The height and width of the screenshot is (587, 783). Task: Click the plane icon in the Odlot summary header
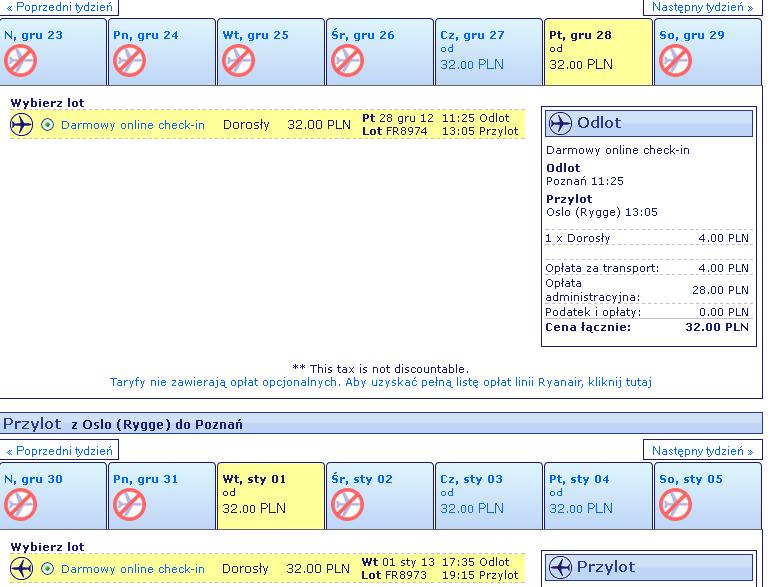[x=560, y=123]
